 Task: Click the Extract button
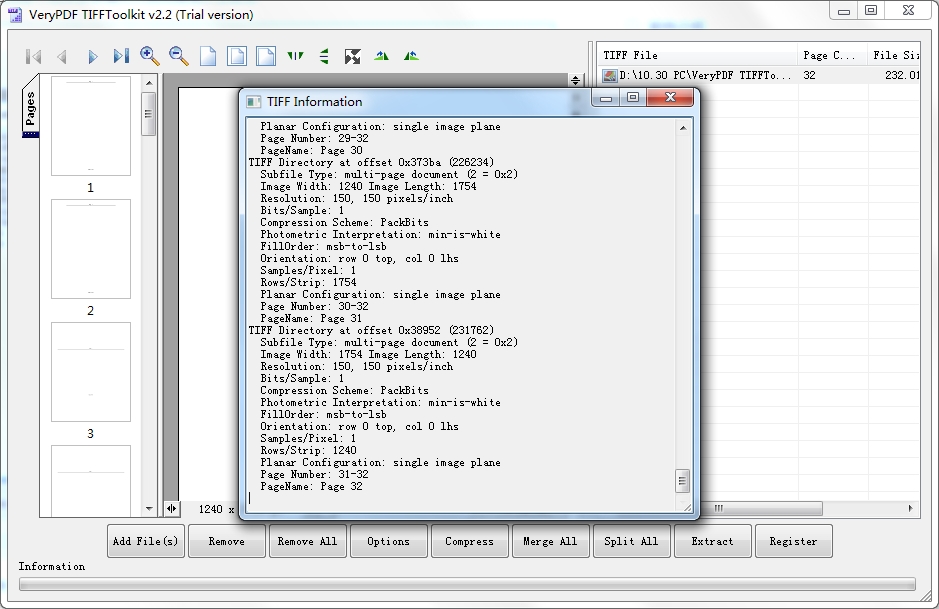point(712,541)
